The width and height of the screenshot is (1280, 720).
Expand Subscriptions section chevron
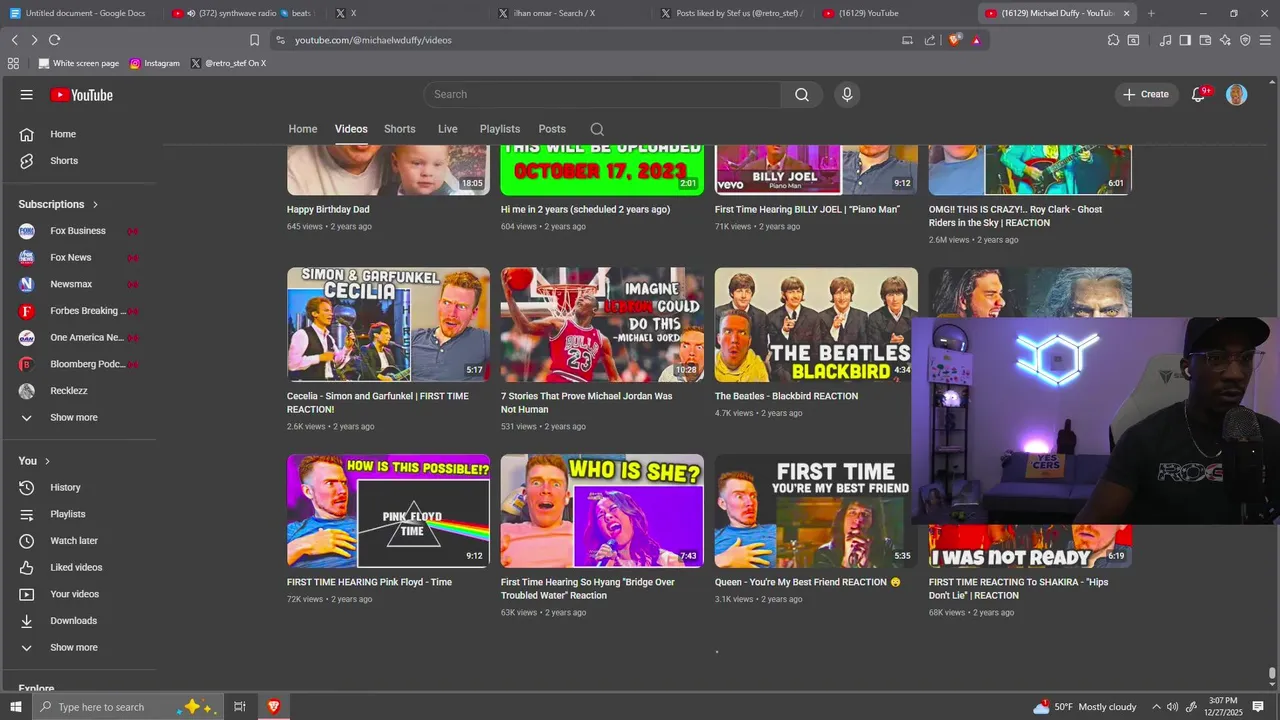[x=95, y=204]
